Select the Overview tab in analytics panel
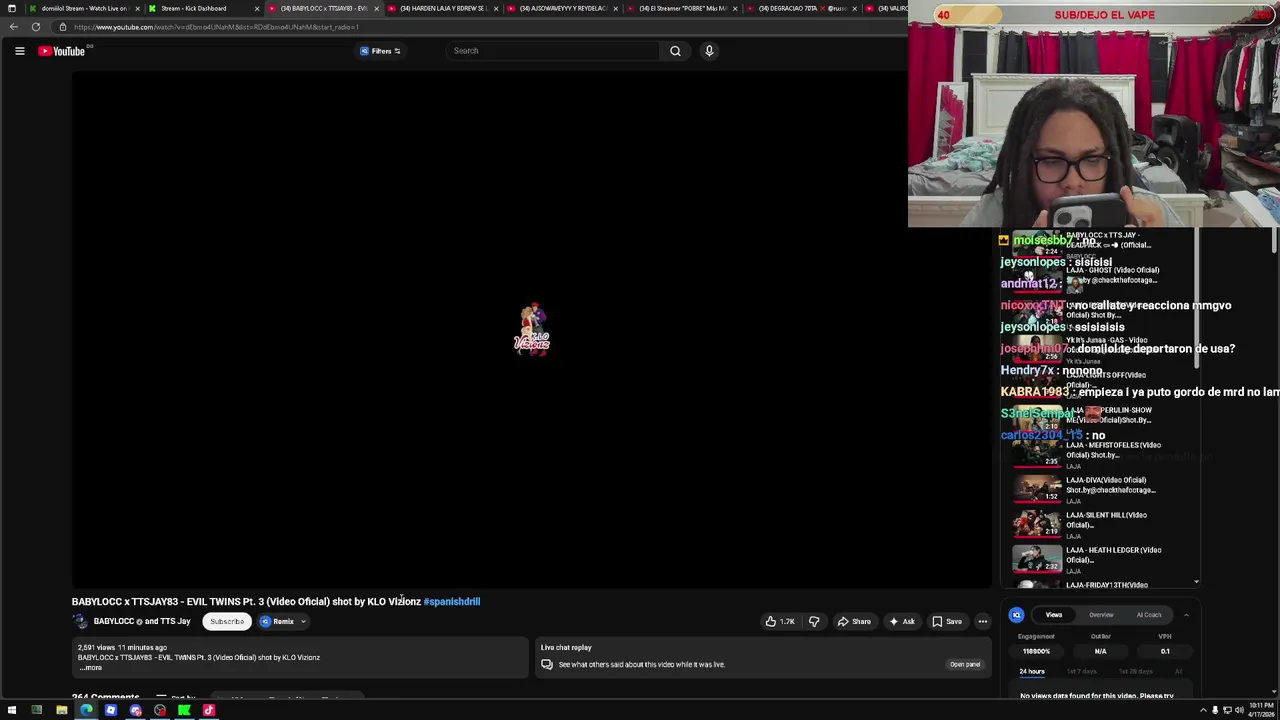The image size is (1280, 720). 1101,615
